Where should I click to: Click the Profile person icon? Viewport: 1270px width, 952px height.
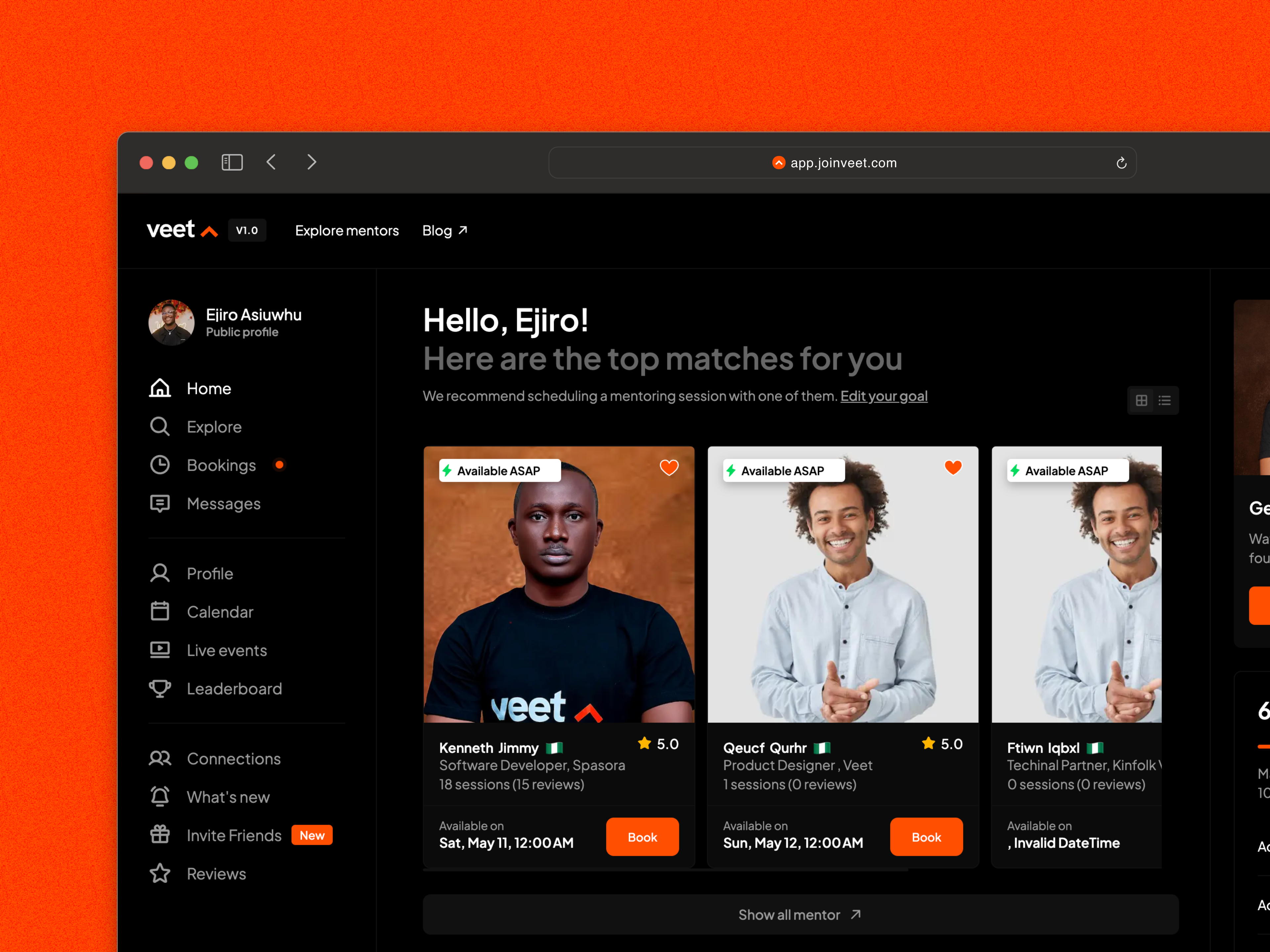(x=160, y=573)
